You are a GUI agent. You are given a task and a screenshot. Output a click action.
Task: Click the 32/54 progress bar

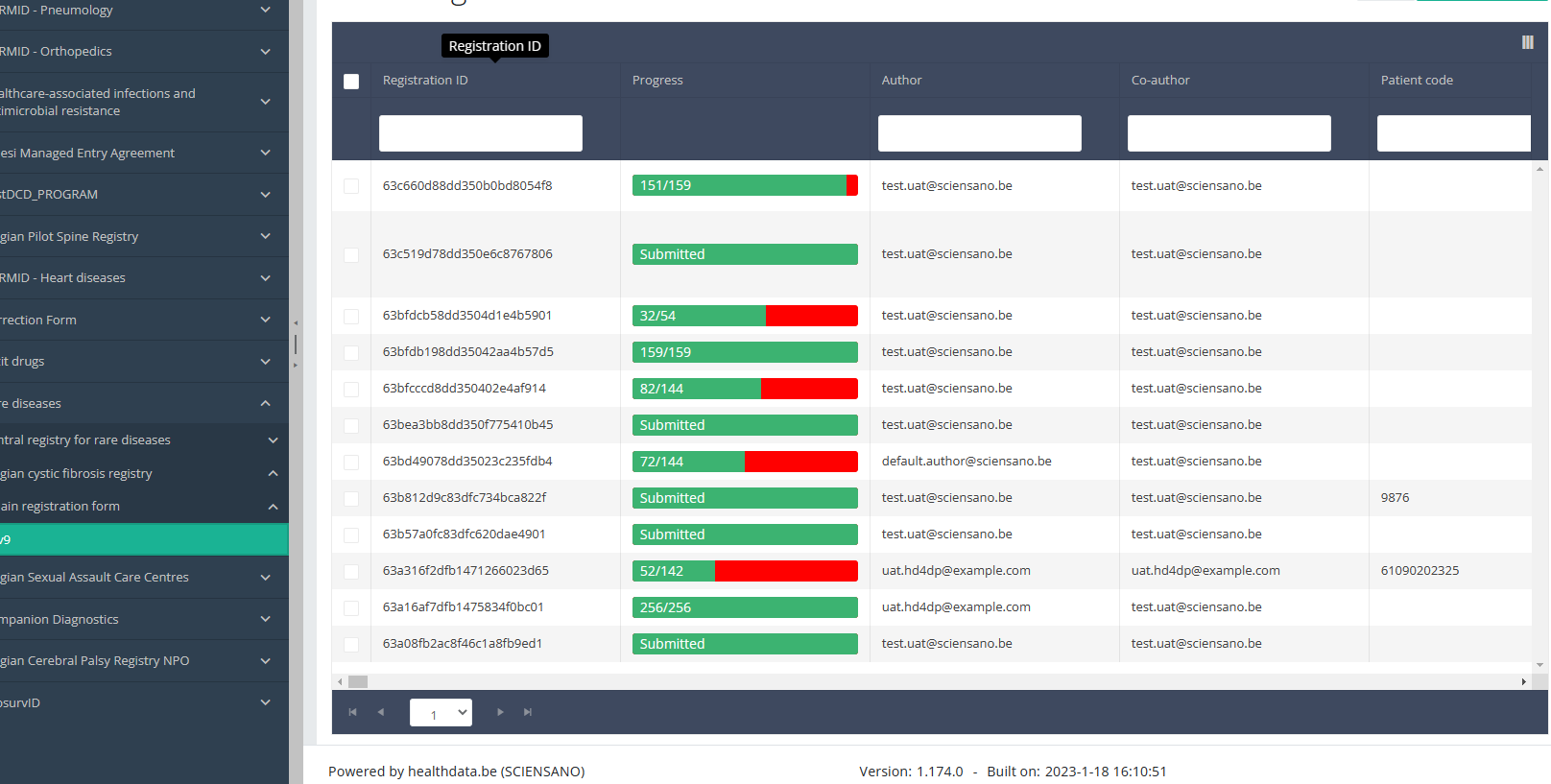pyautogui.click(x=745, y=316)
